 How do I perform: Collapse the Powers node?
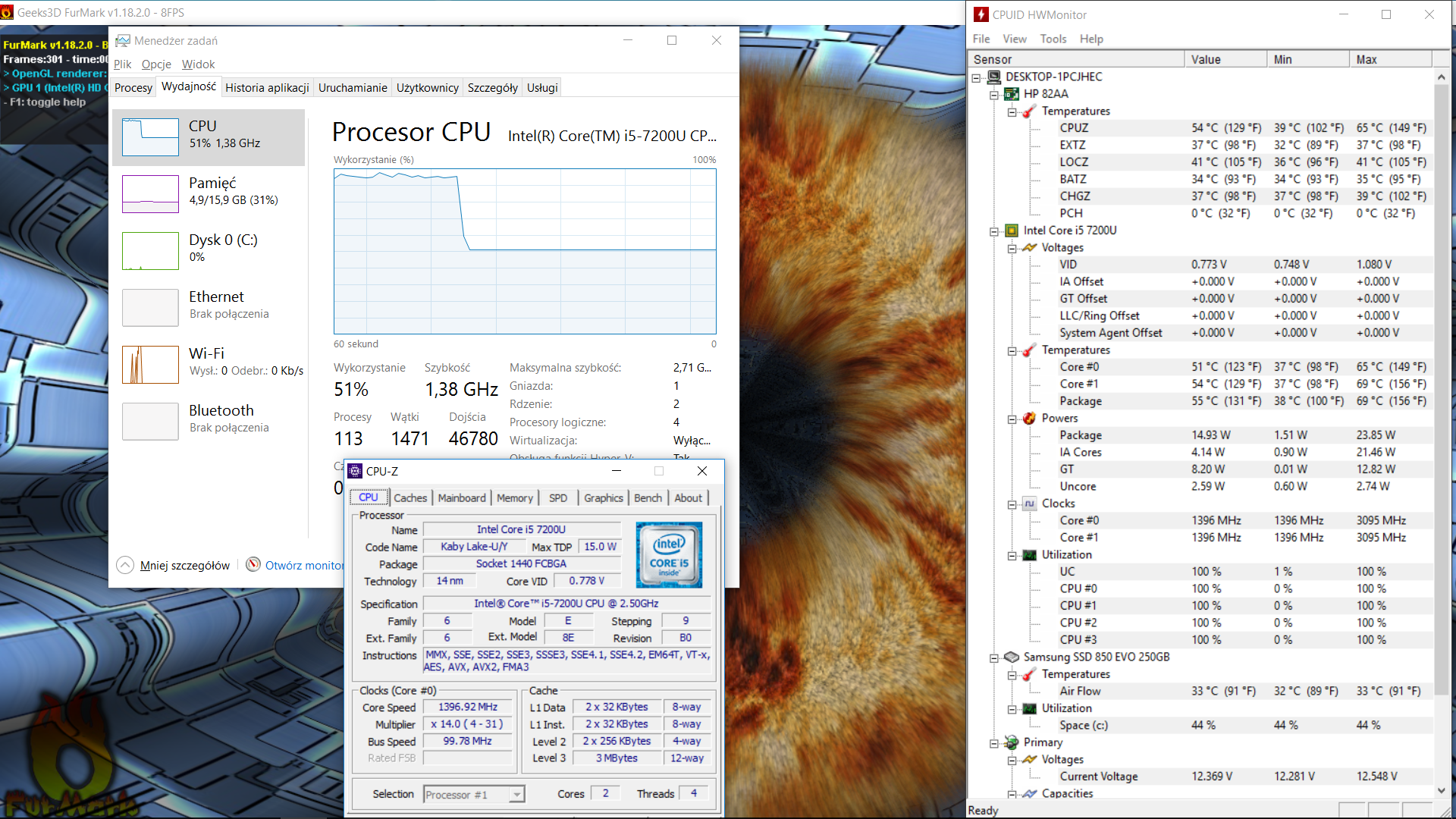coord(1012,419)
